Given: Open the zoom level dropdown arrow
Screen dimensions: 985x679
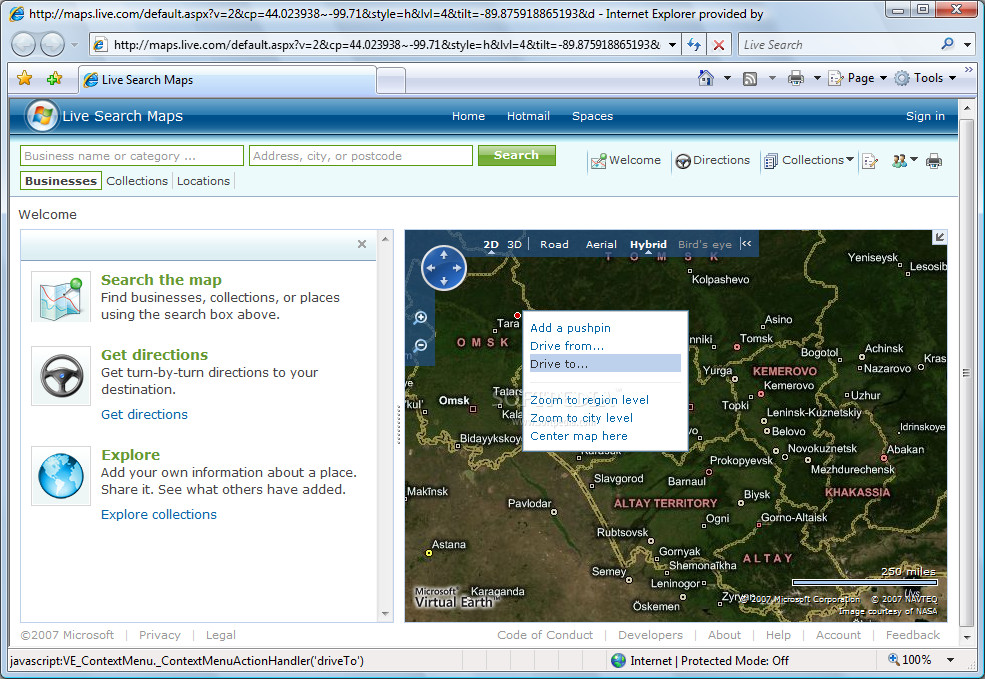Looking at the screenshot, I should coord(950,660).
